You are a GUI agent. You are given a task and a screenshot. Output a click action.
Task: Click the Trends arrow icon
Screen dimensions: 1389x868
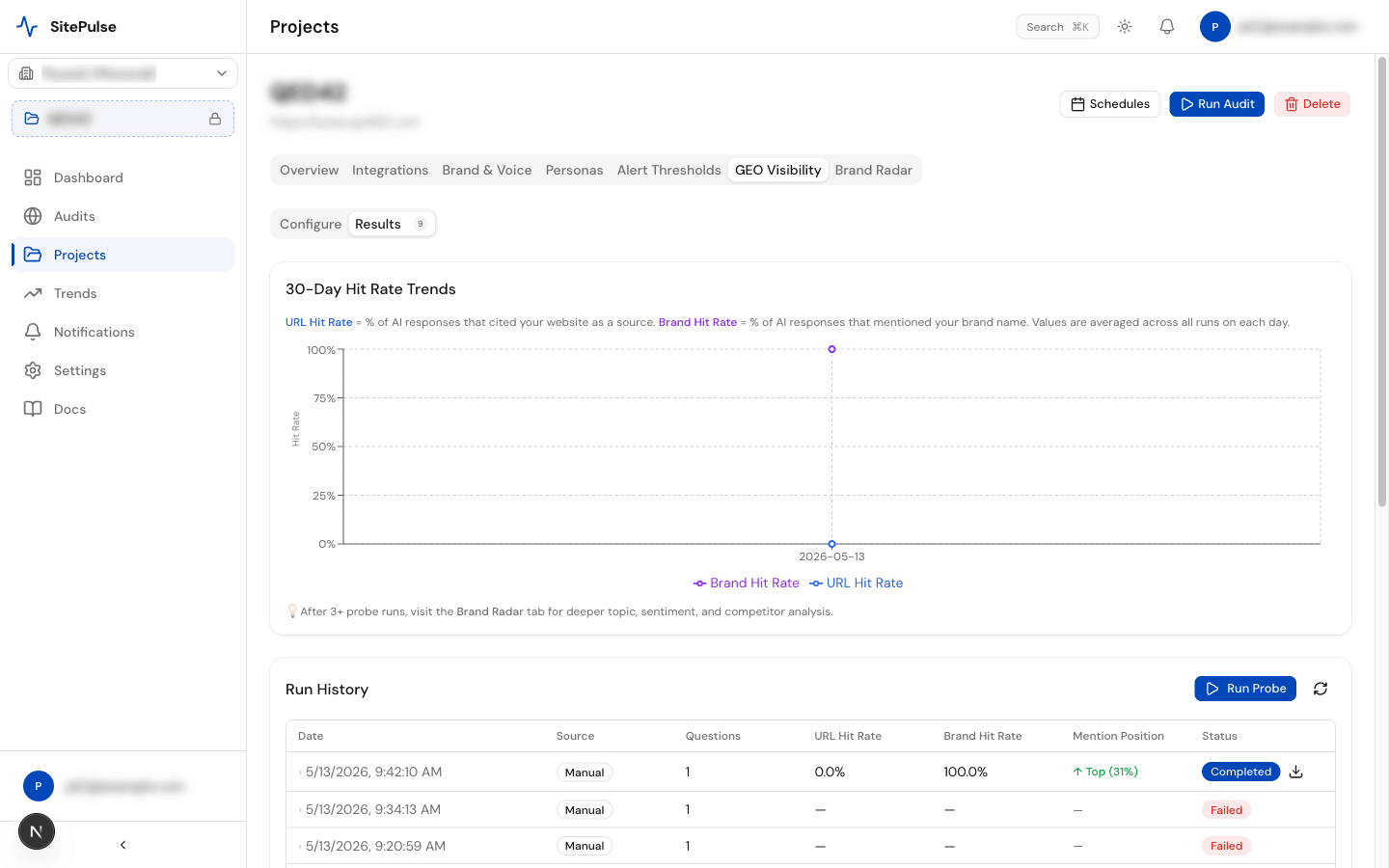[33, 293]
